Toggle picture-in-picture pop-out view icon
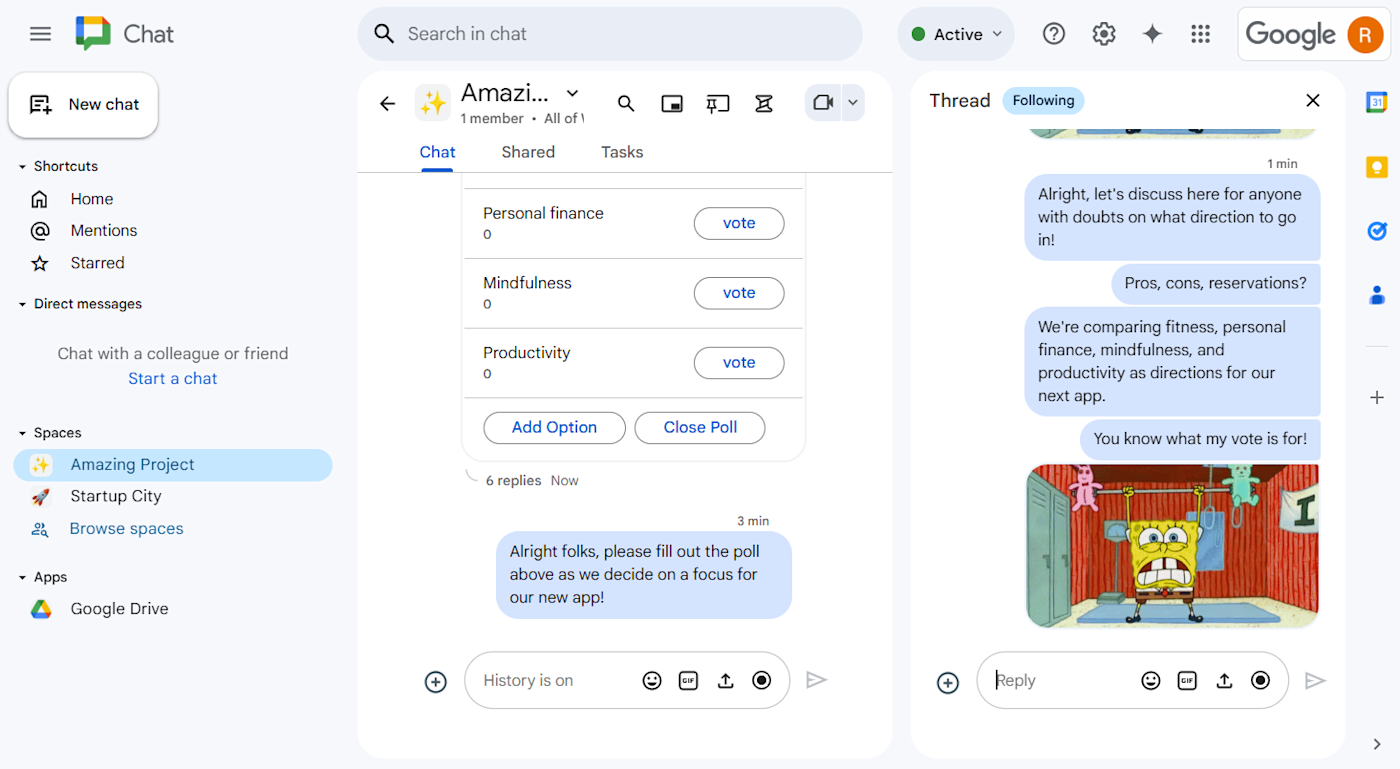Screen dimensions: 1400x769 672,103
